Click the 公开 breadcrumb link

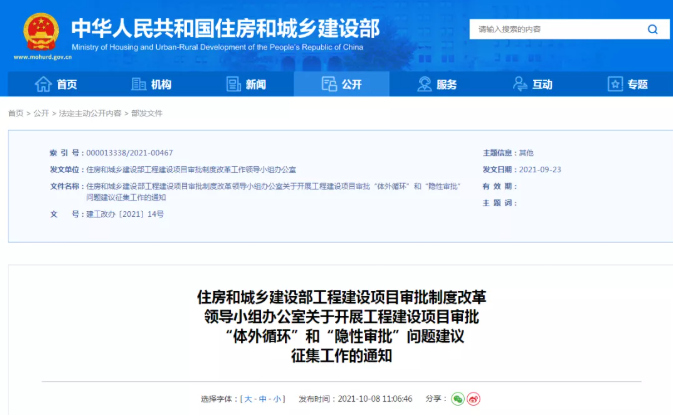41,114
